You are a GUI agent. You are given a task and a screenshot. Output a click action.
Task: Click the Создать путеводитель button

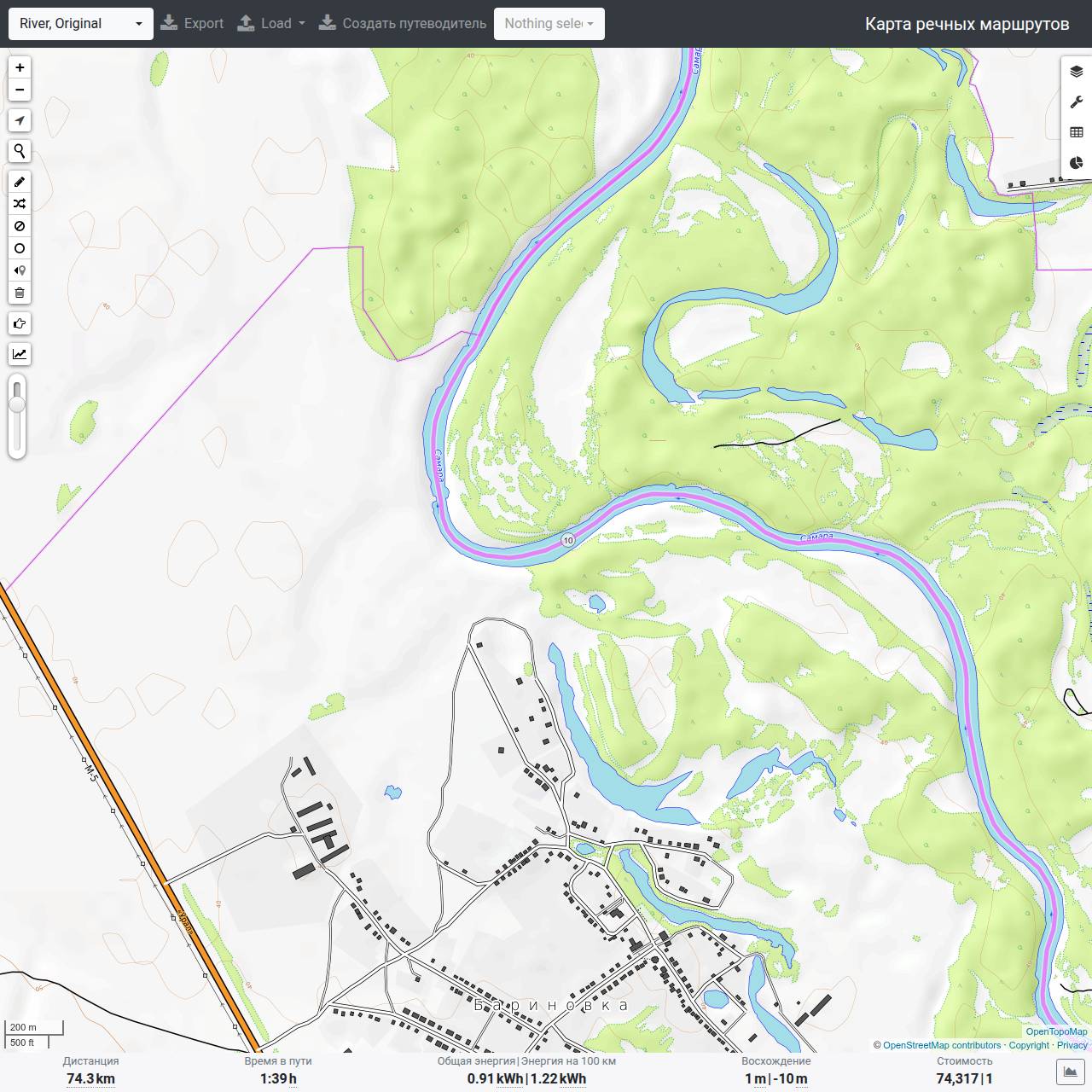403,24
